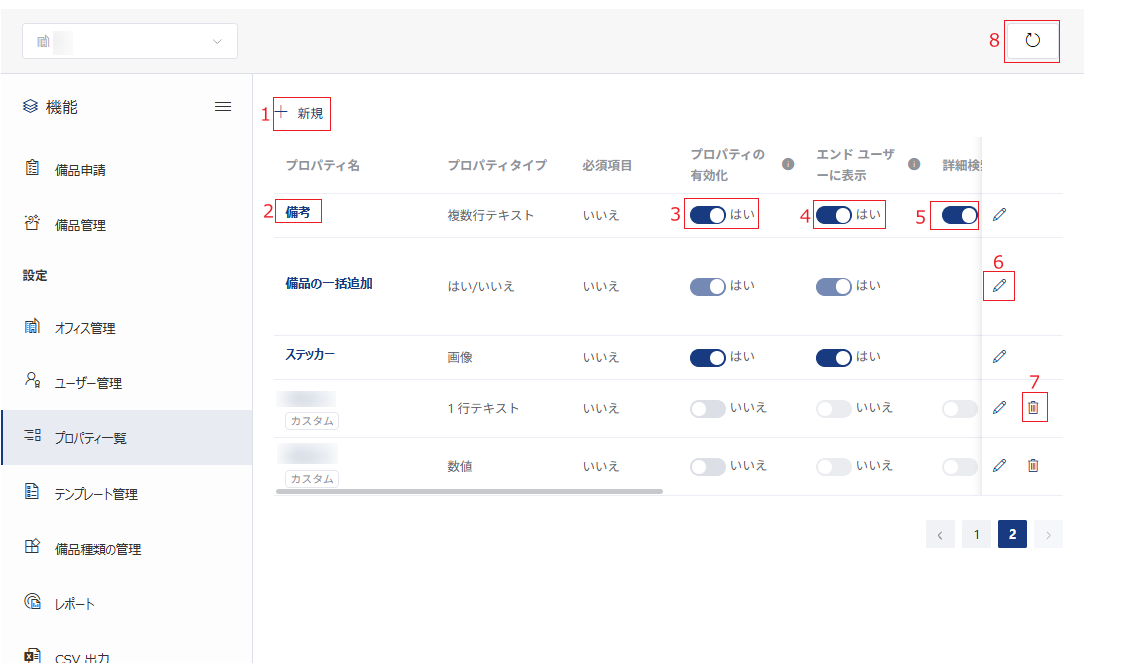Go to ユーザー管理 in the sidebar
This screenshot has height=667, width=1132.
click(x=88, y=383)
